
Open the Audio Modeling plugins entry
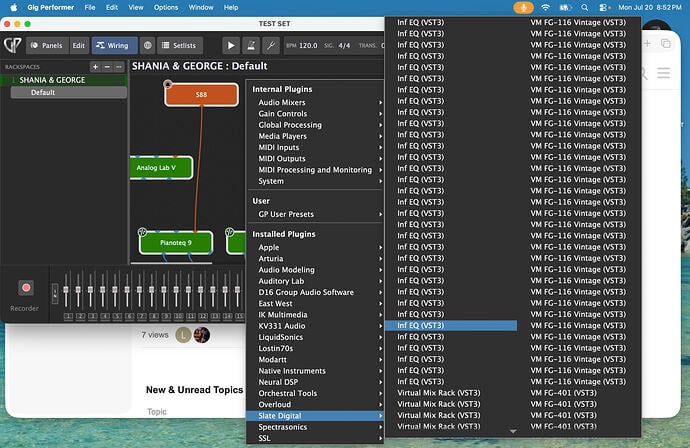click(x=316, y=270)
